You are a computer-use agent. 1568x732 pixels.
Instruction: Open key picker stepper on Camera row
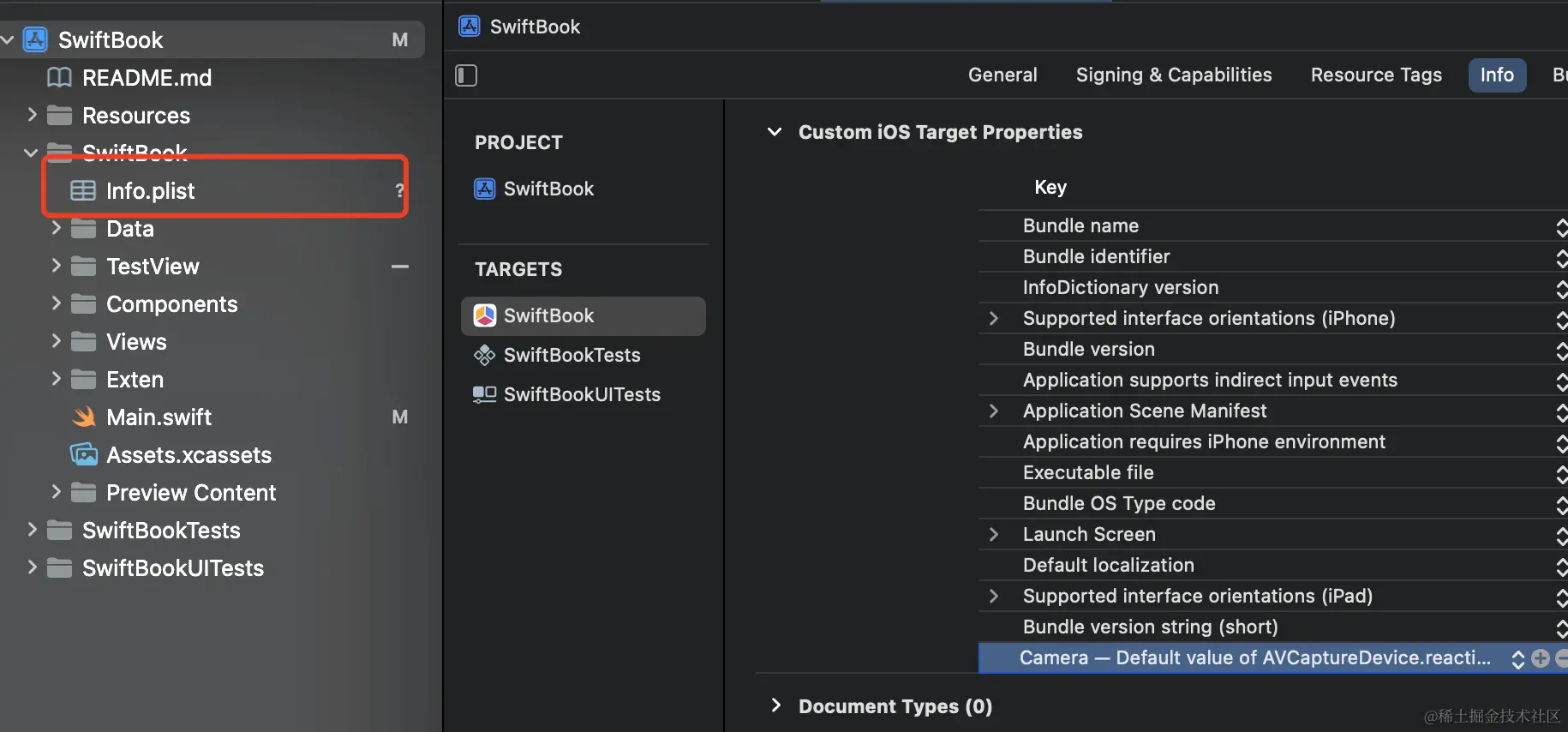[1518, 658]
